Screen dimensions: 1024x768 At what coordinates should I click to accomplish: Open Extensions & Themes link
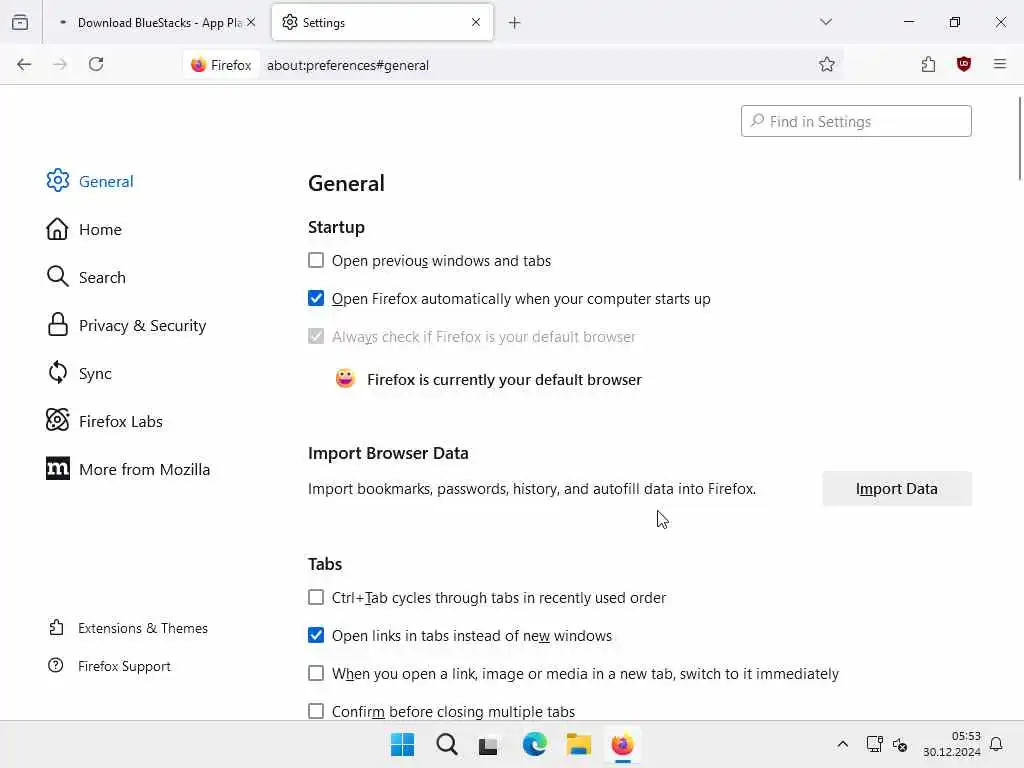[128, 628]
